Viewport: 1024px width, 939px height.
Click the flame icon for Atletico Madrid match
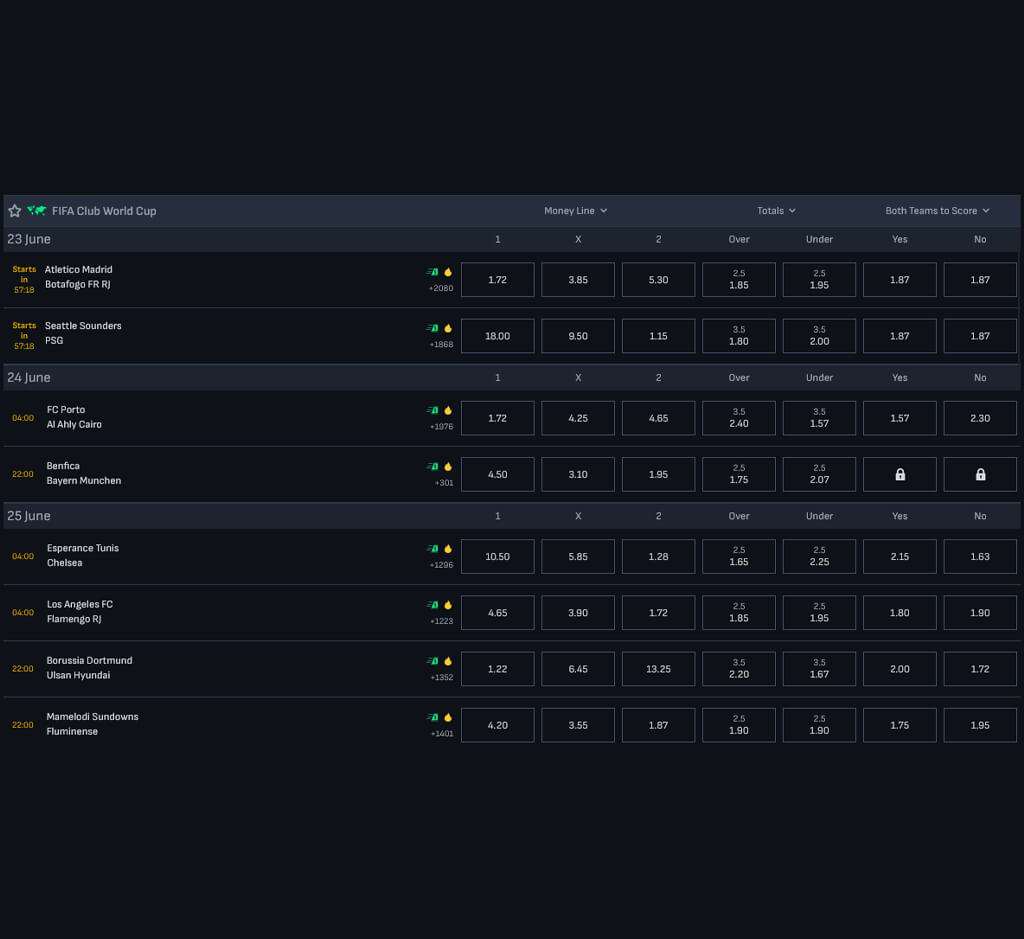448,272
